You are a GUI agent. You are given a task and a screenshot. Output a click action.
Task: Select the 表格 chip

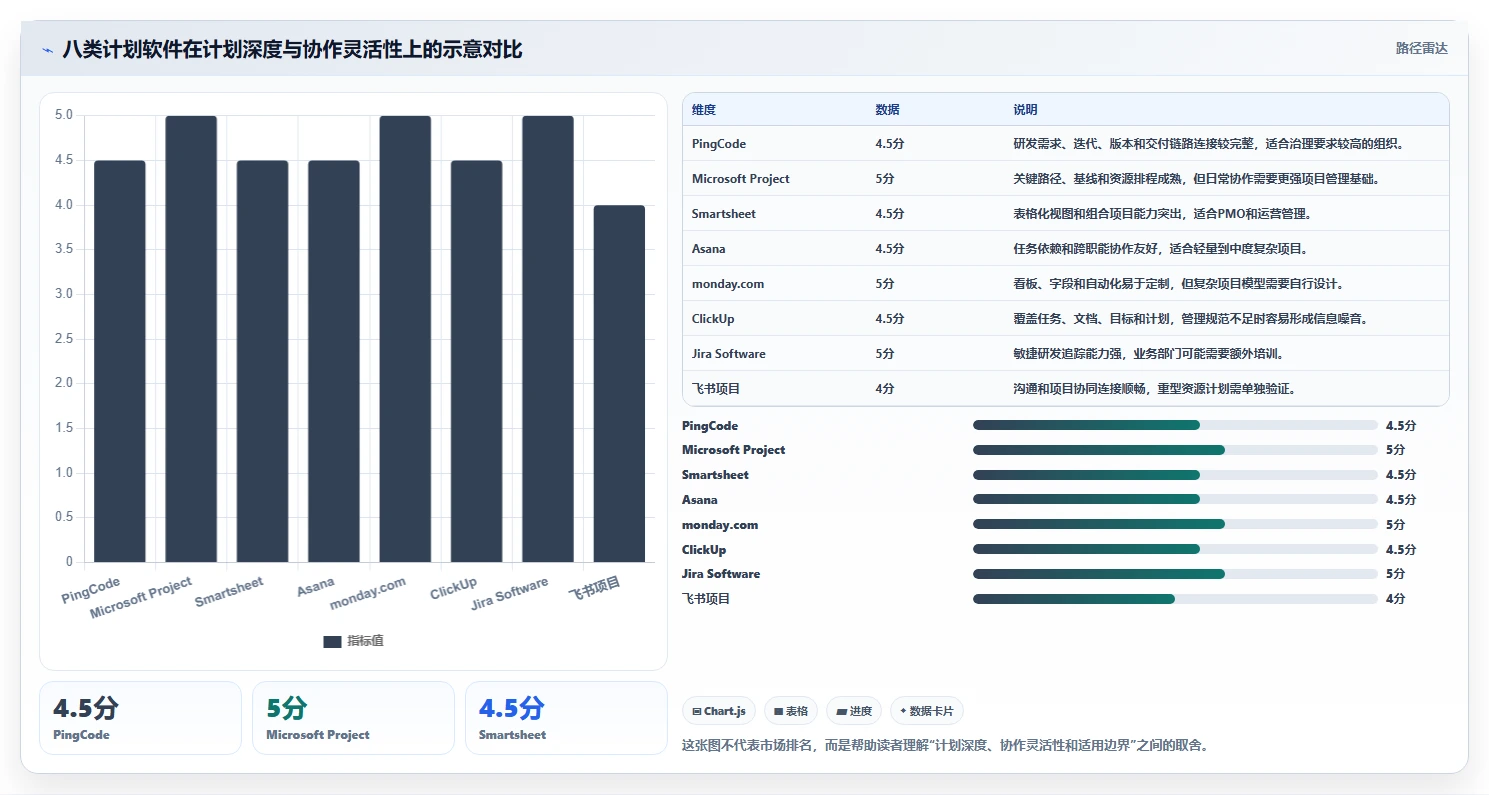click(x=791, y=711)
